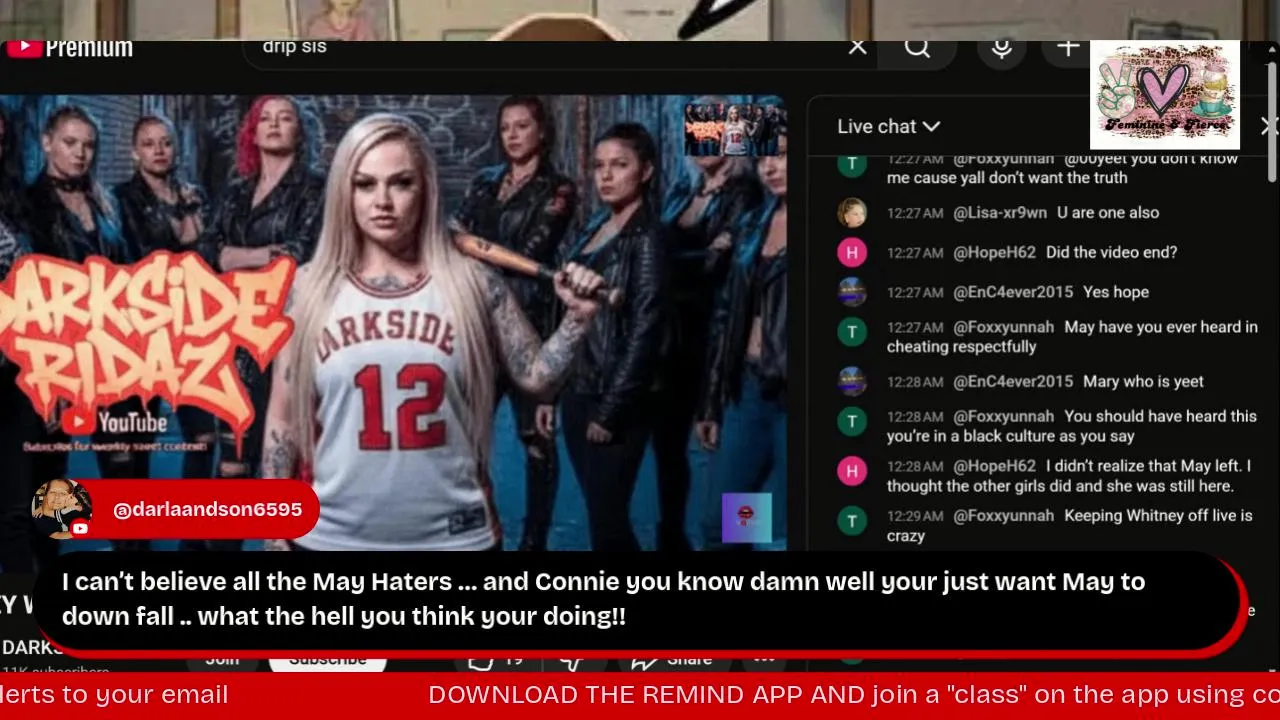This screenshot has height=720, width=1280.
Task: Open the Create plus icon
Action: (x=1067, y=47)
